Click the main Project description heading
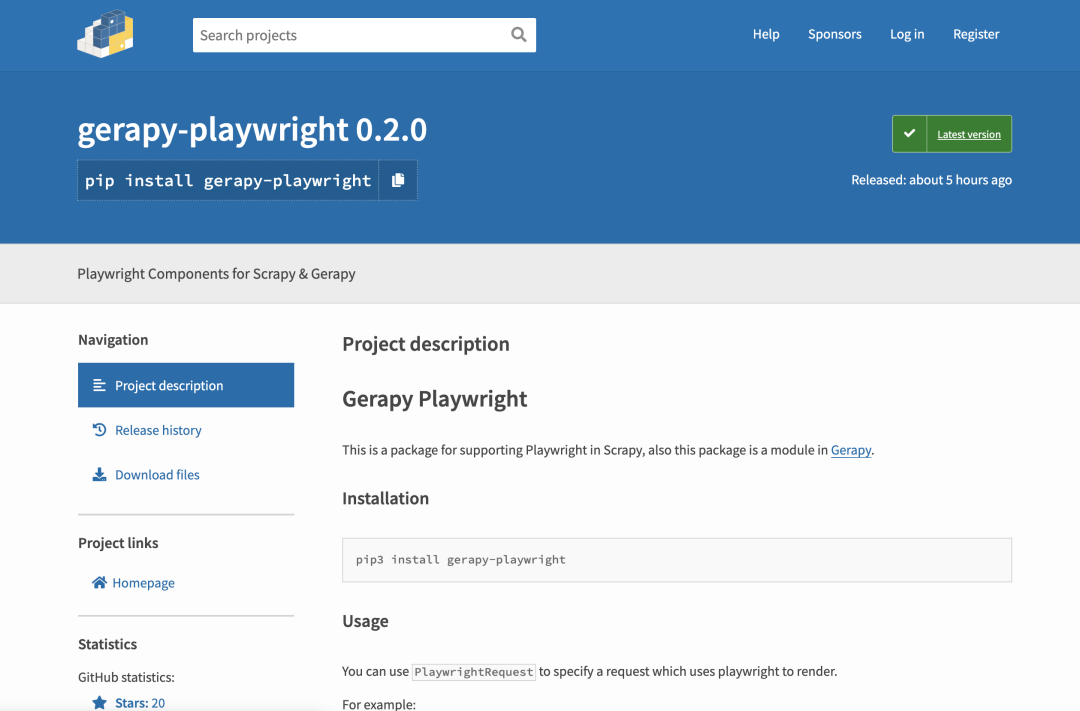1080x711 pixels. 426,344
